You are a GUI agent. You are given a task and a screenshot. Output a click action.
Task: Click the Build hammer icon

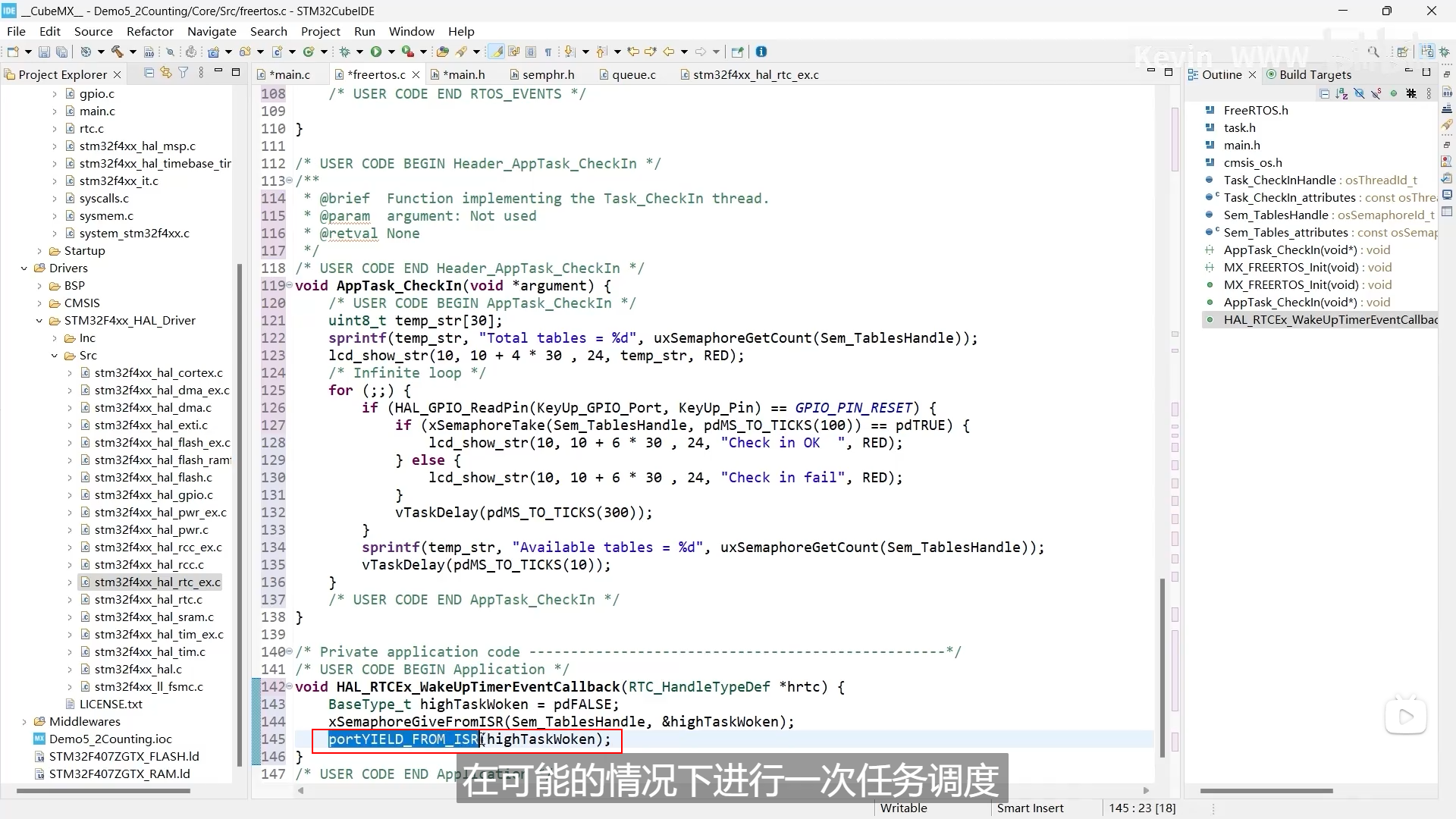click(x=117, y=52)
